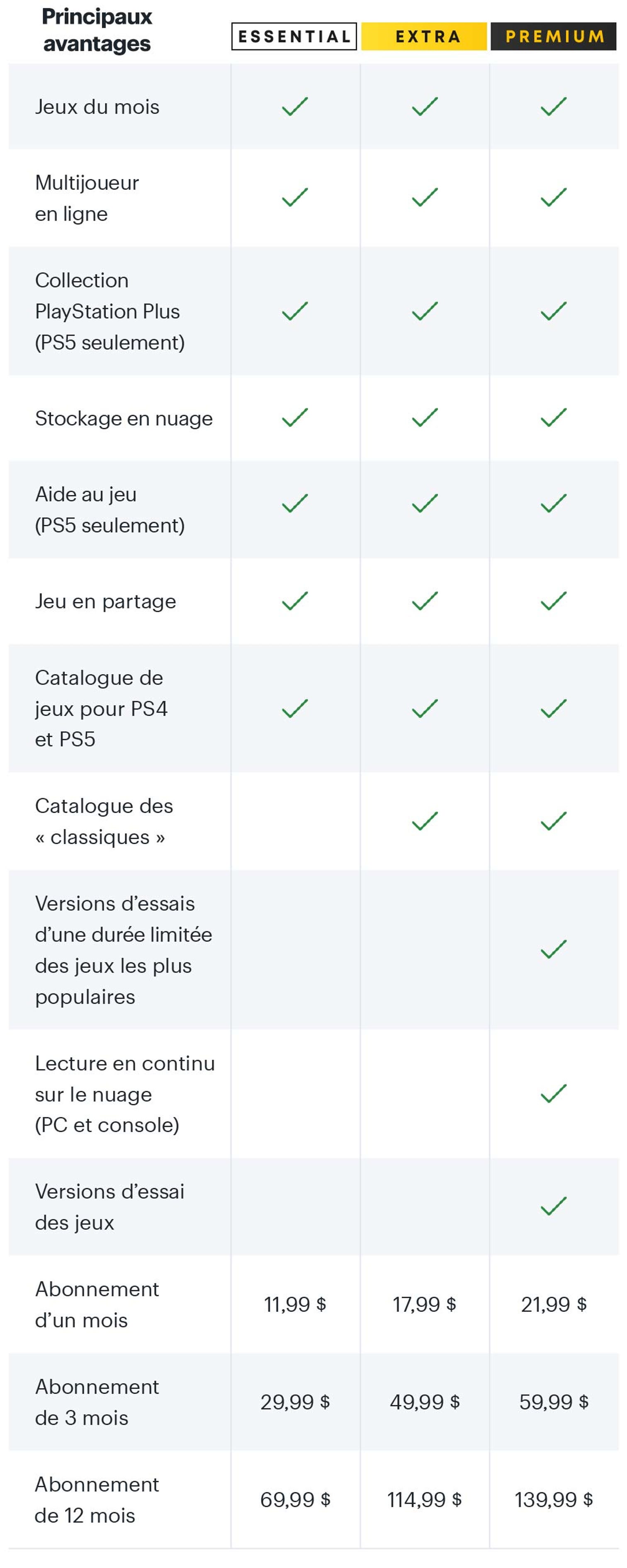This screenshot has height=1568, width=627.
Task: Click Premium checkmark for Versions d'essai des jeux
Action: click(553, 1206)
